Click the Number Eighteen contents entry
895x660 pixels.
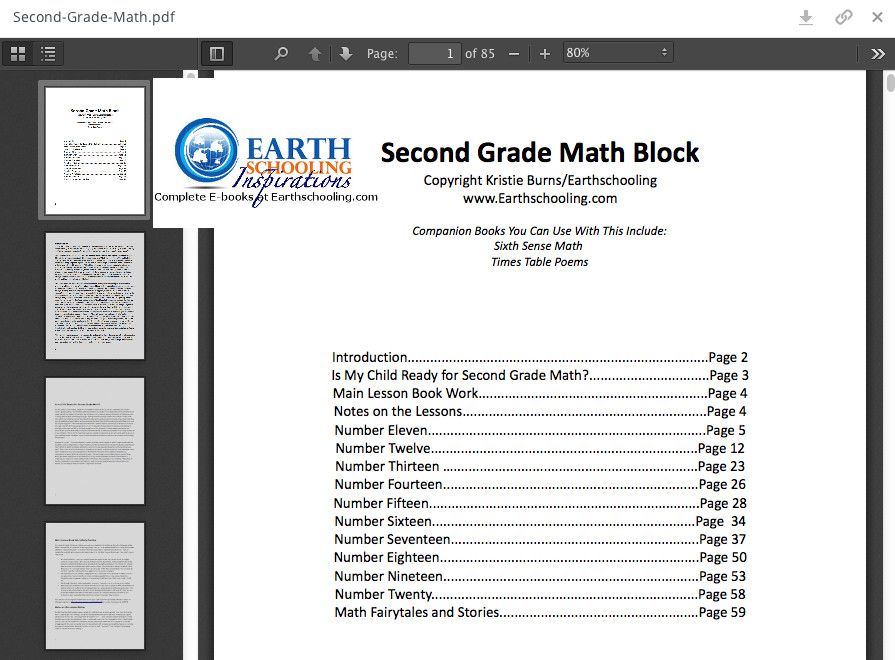539,557
